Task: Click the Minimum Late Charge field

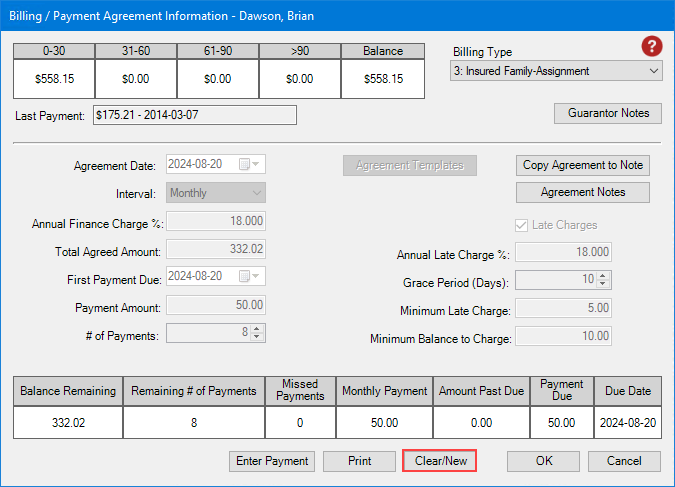Action: click(x=563, y=310)
